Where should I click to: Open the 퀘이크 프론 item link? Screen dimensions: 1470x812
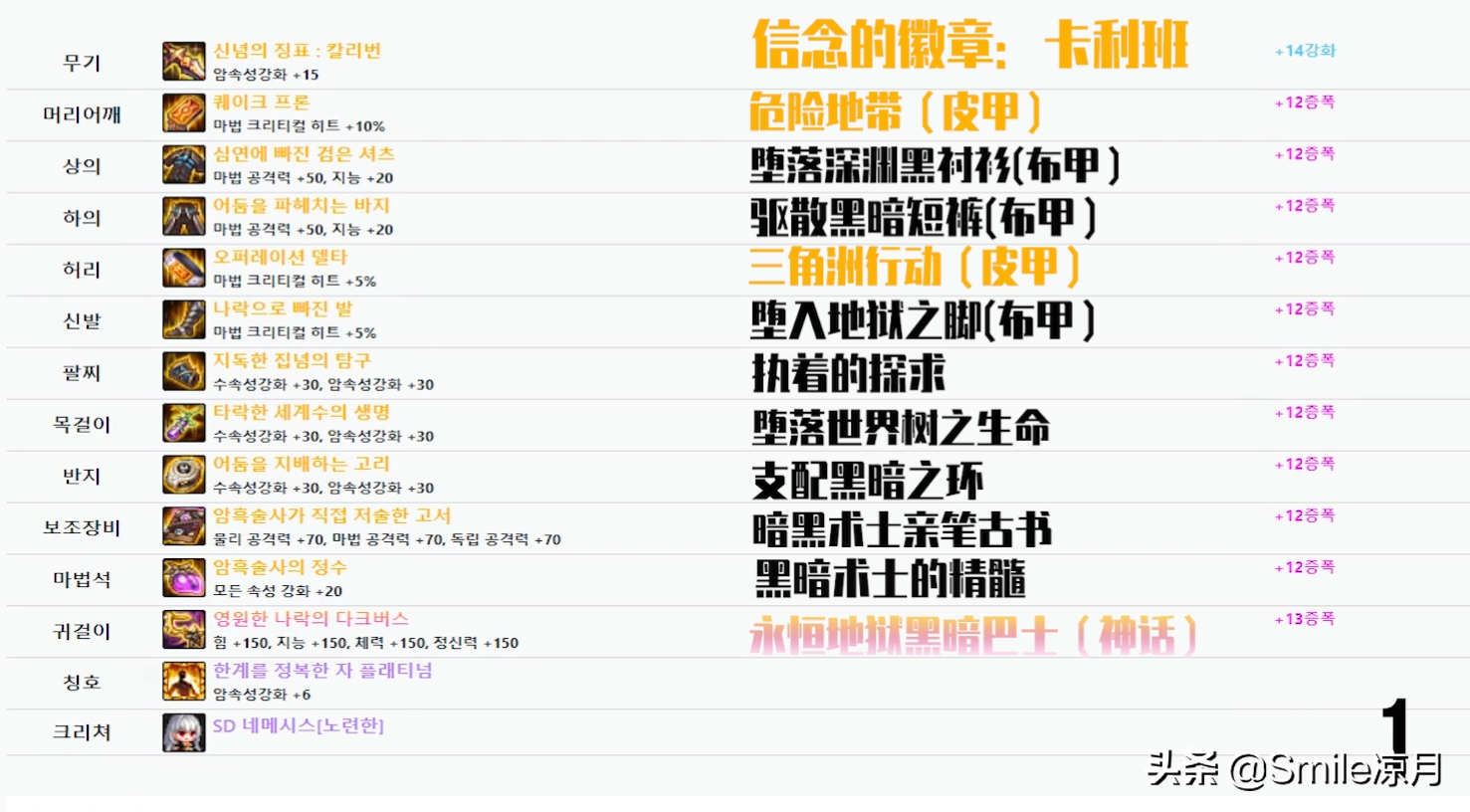tap(261, 102)
